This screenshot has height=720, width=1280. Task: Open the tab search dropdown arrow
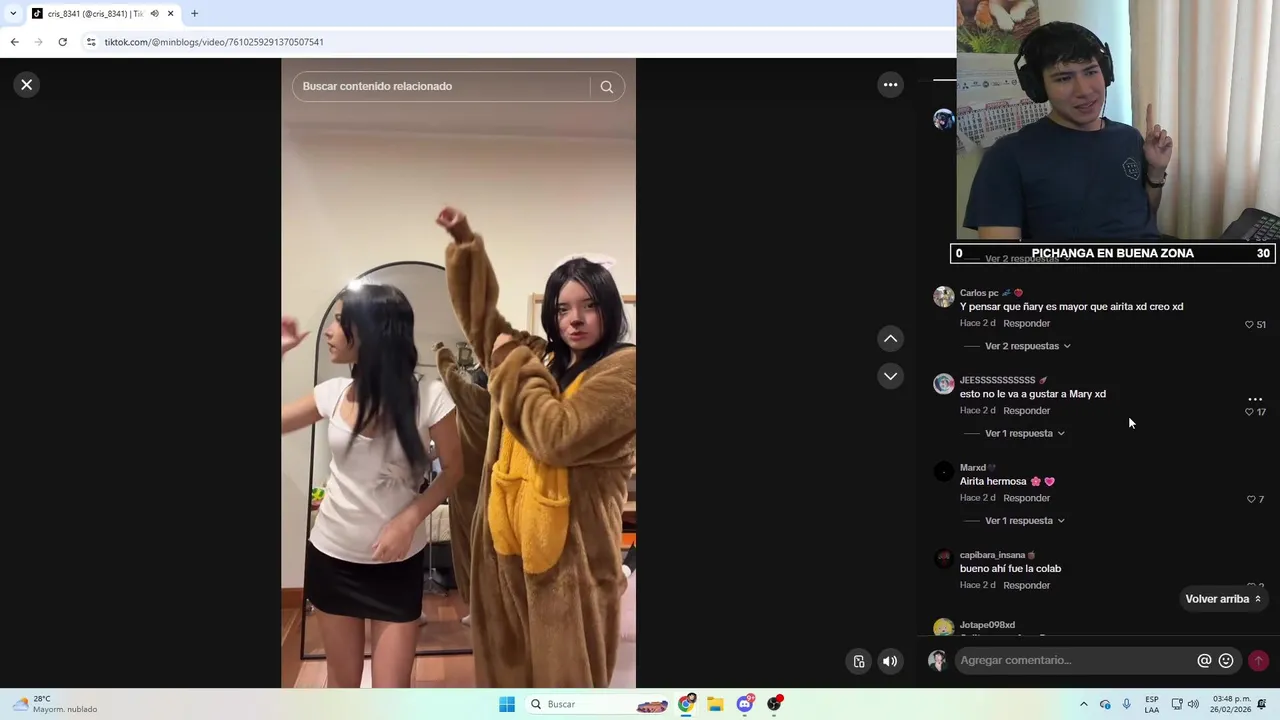[13, 14]
